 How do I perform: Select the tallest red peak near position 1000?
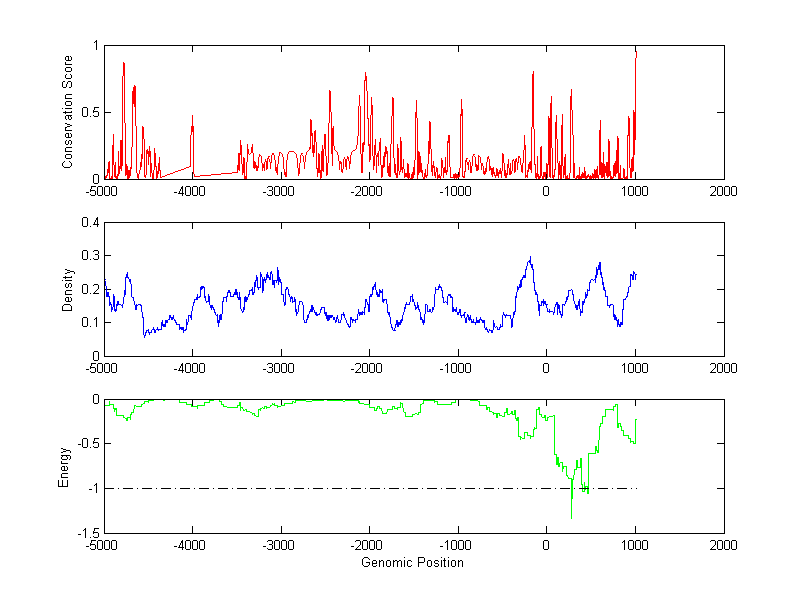point(635,52)
